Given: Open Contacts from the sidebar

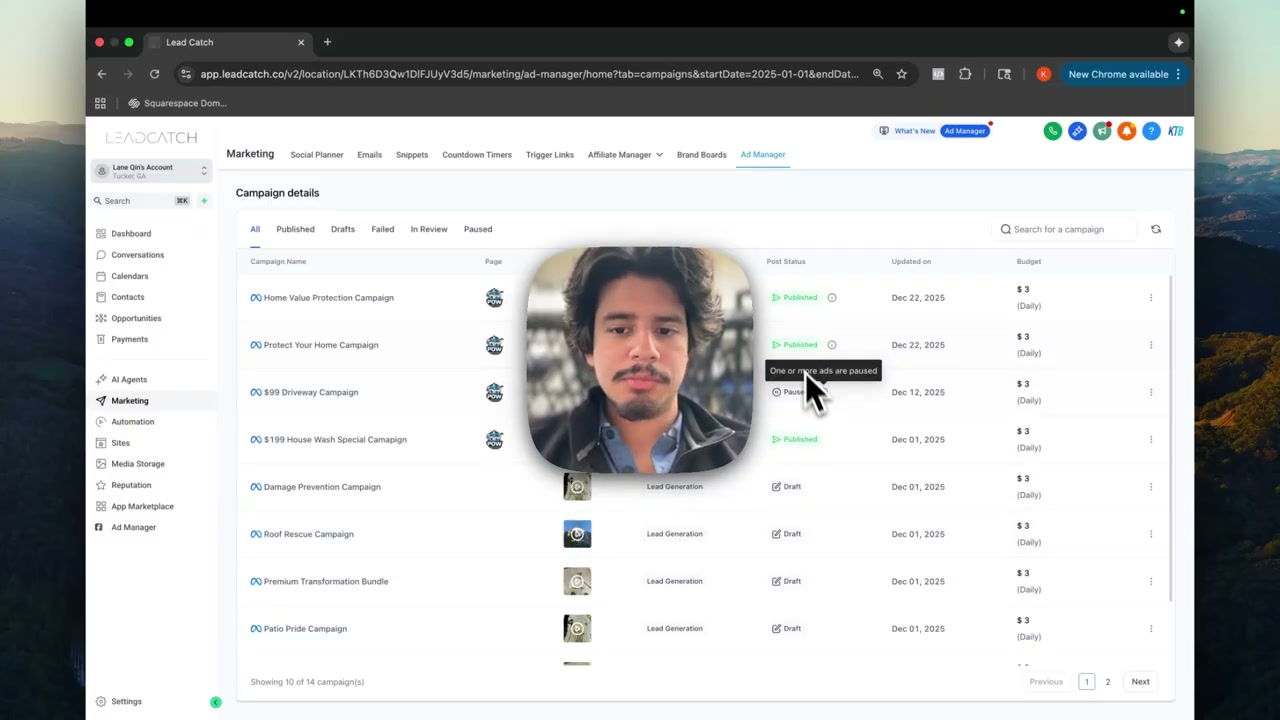Looking at the screenshot, I should [127, 297].
